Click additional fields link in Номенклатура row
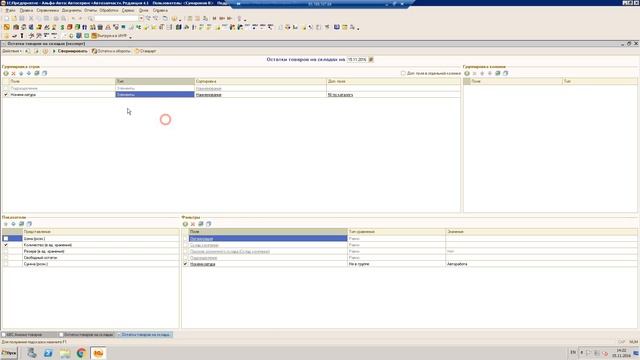 [340, 95]
